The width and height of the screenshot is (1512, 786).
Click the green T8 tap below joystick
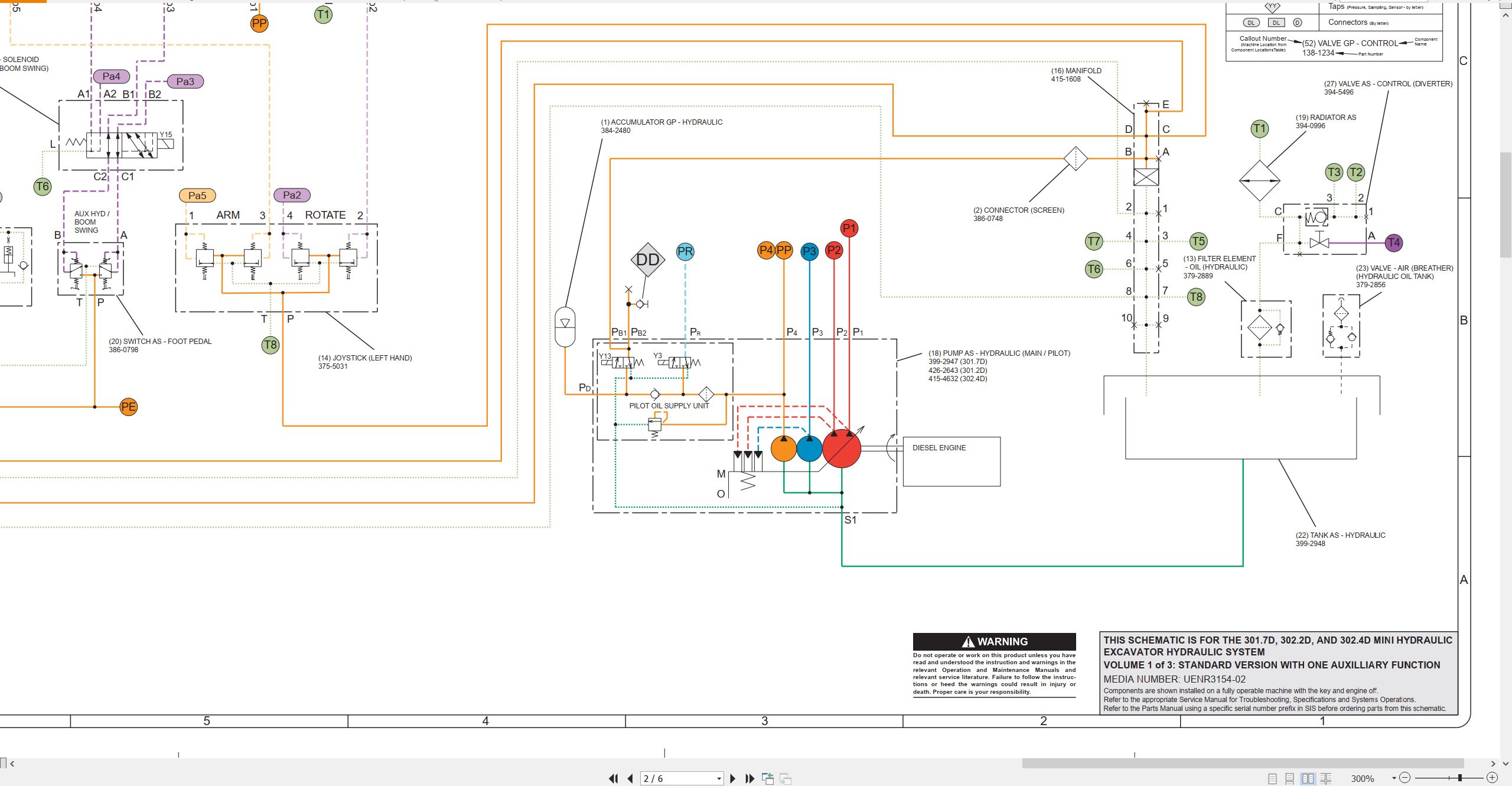point(271,345)
